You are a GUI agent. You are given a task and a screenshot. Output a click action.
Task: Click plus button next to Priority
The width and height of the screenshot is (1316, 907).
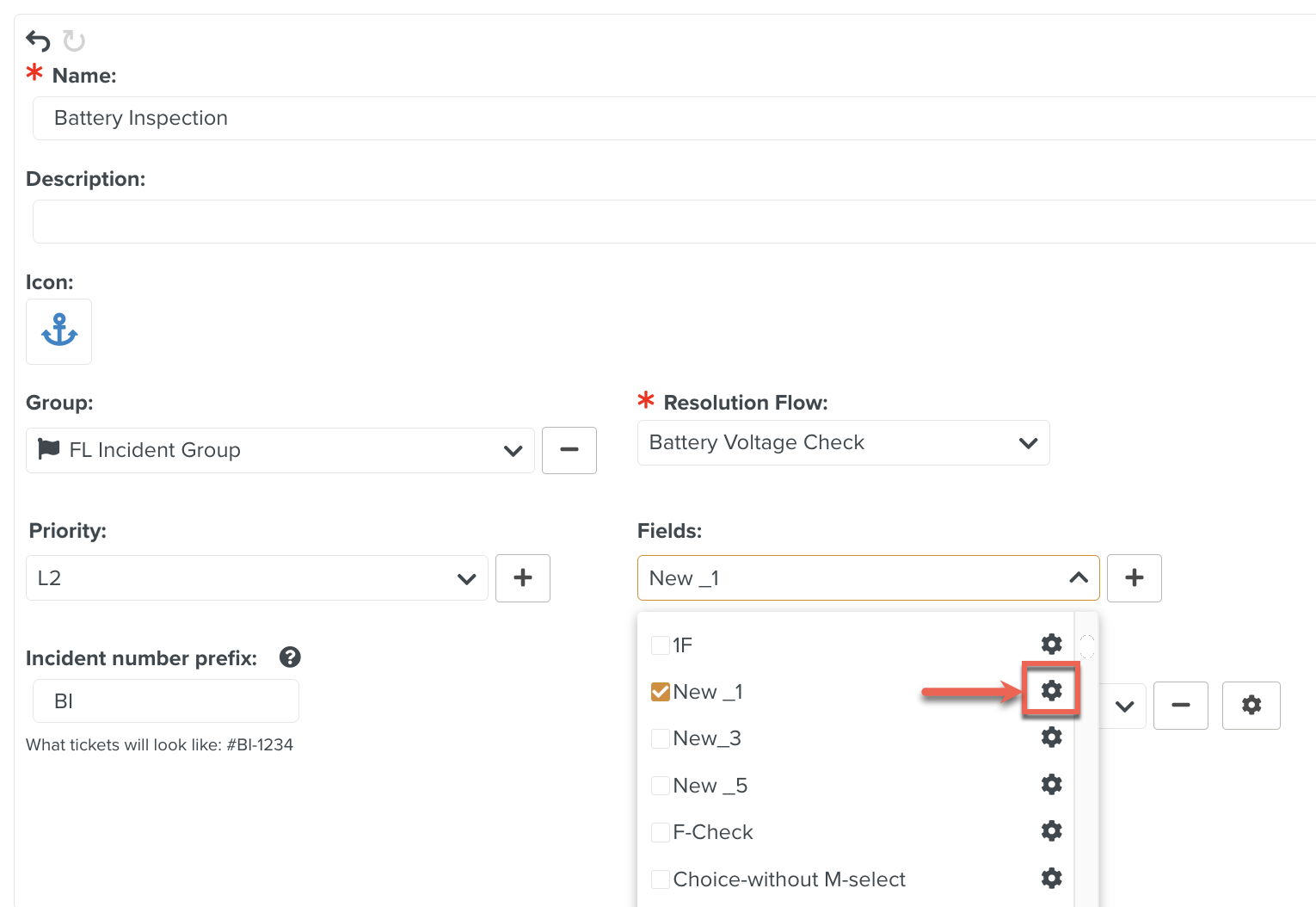(522, 578)
